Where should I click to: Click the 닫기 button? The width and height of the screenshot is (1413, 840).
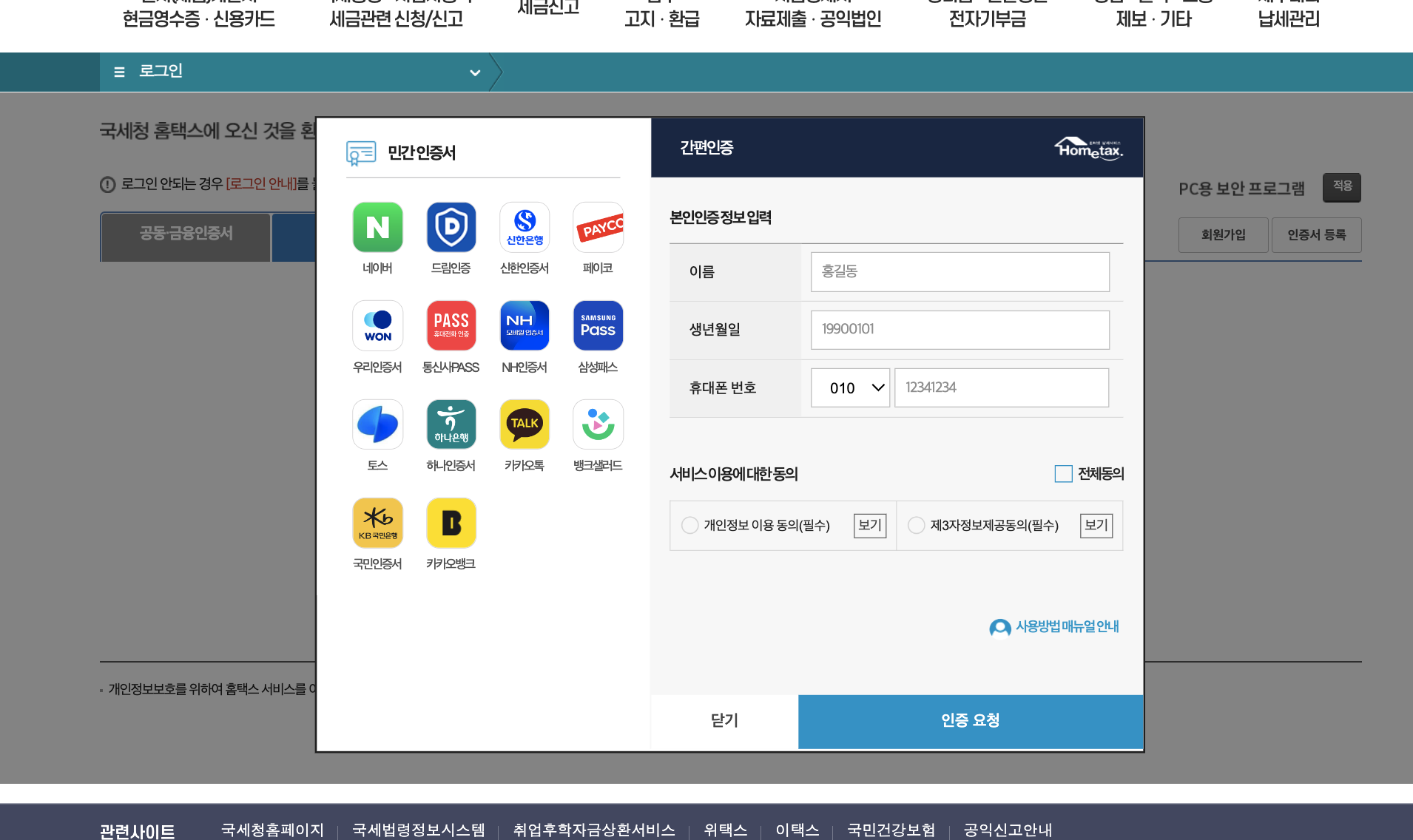(724, 721)
